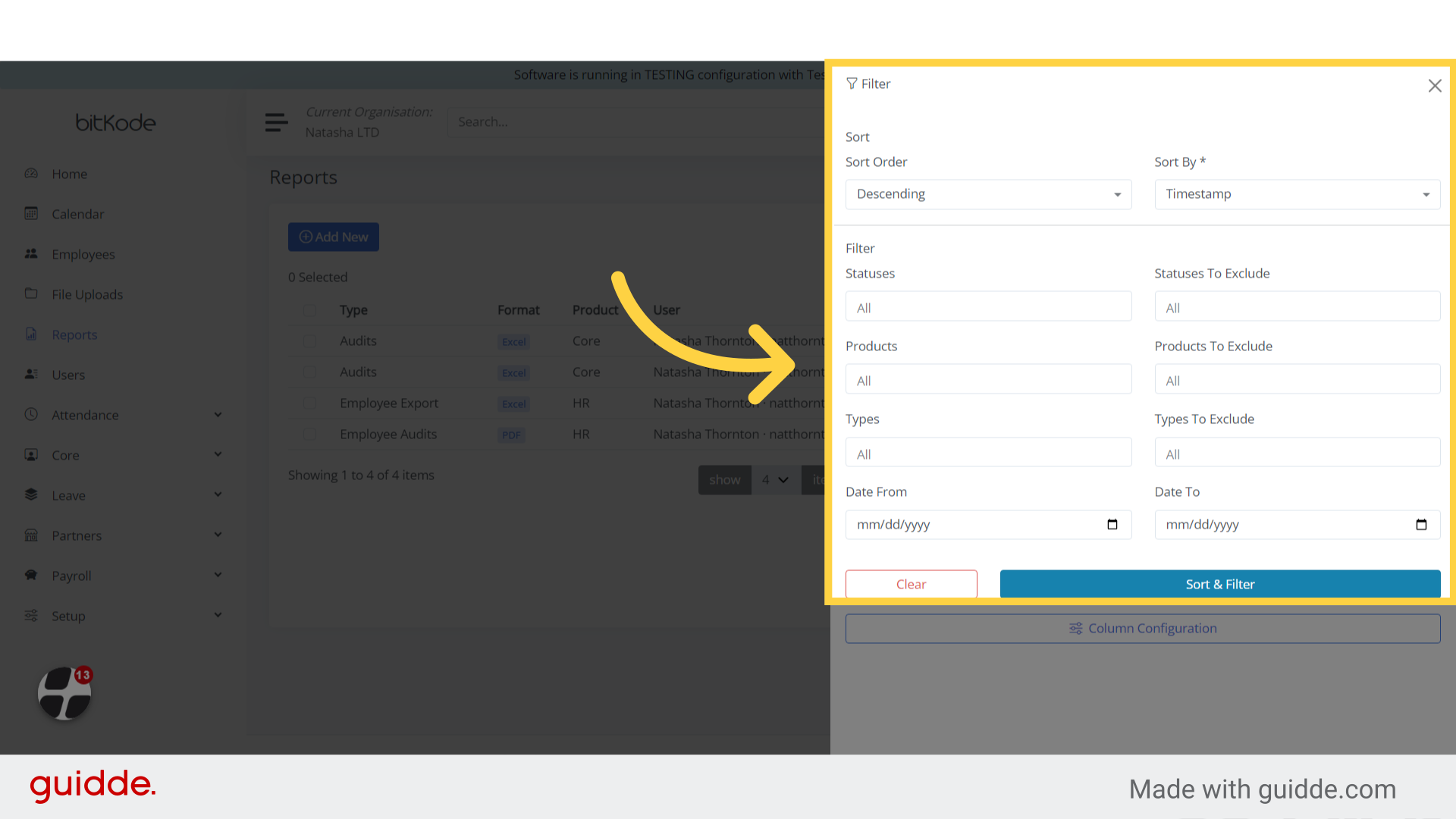Image resolution: width=1456 pixels, height=819 pixels.
Task: Open the Core menu item
Action: [65, 455]
